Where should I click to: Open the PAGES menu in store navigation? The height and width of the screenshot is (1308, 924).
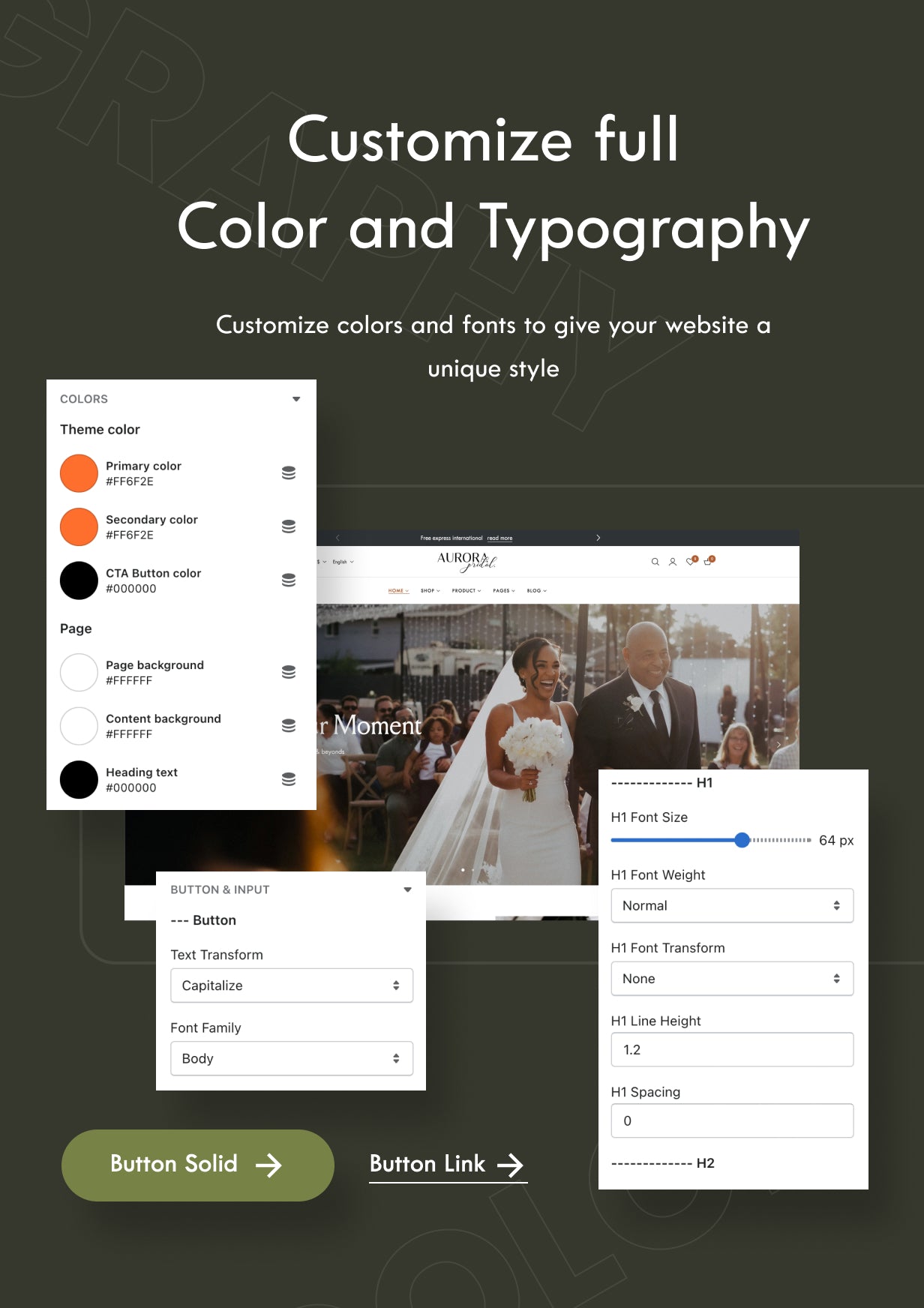click(504, 591)
